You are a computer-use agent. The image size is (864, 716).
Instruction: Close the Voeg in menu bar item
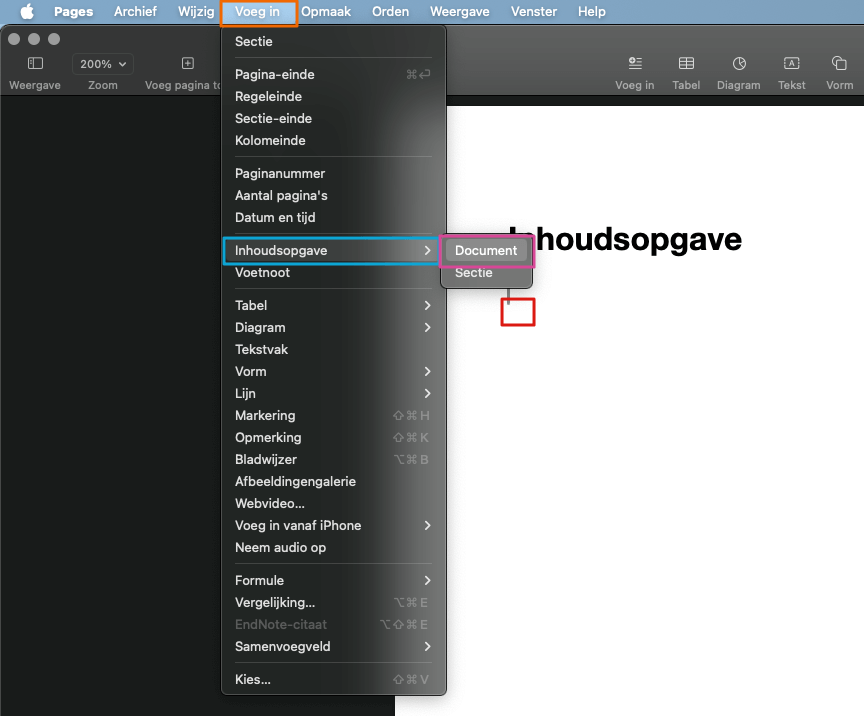pos(257,12)
